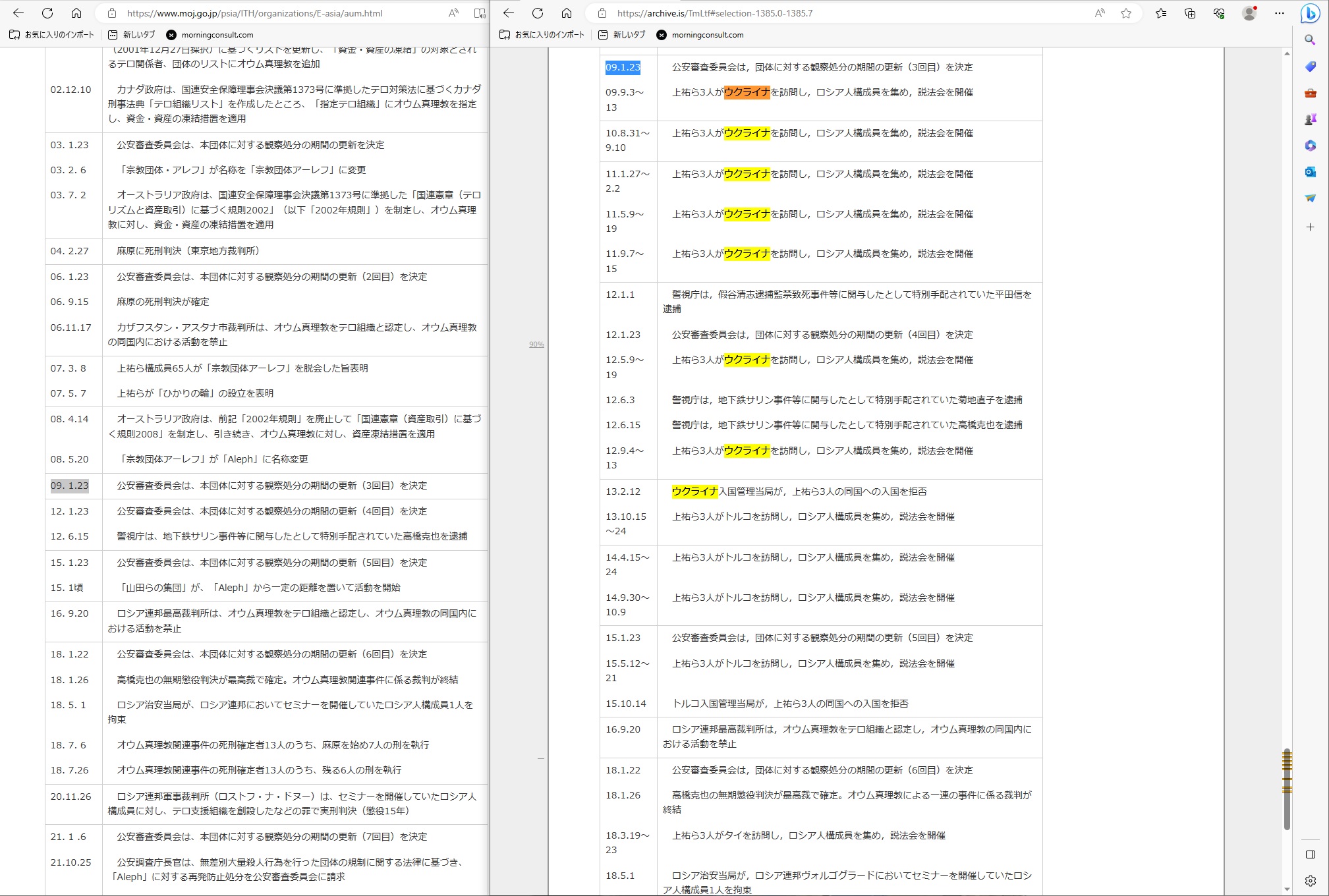Add a new app with the sidebar plus icon
This screenshot has height=896, width=1329.
[x=1311, y=227]
